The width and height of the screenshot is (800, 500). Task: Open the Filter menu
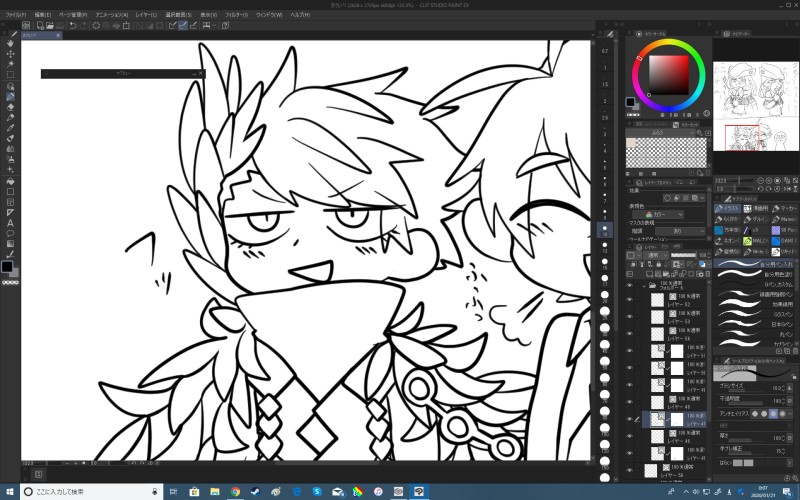pos(236,15)
